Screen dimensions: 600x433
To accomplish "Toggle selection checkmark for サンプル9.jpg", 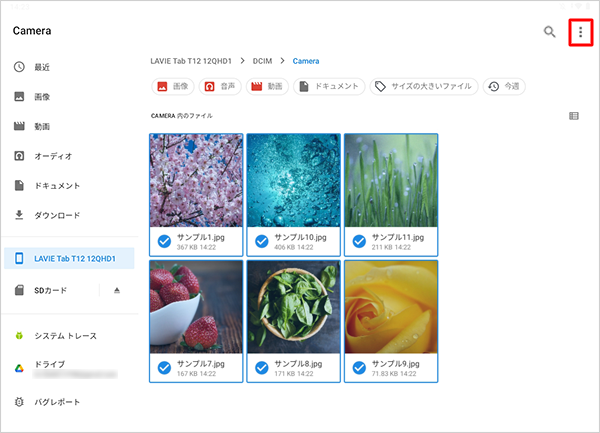I will pyautogui.click(x=359, y=368).
